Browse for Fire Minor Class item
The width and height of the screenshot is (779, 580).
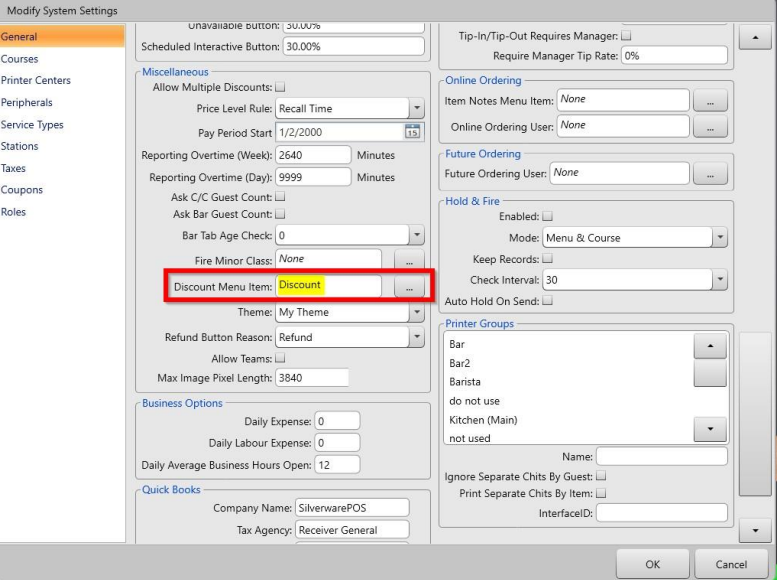pos(409,260)
